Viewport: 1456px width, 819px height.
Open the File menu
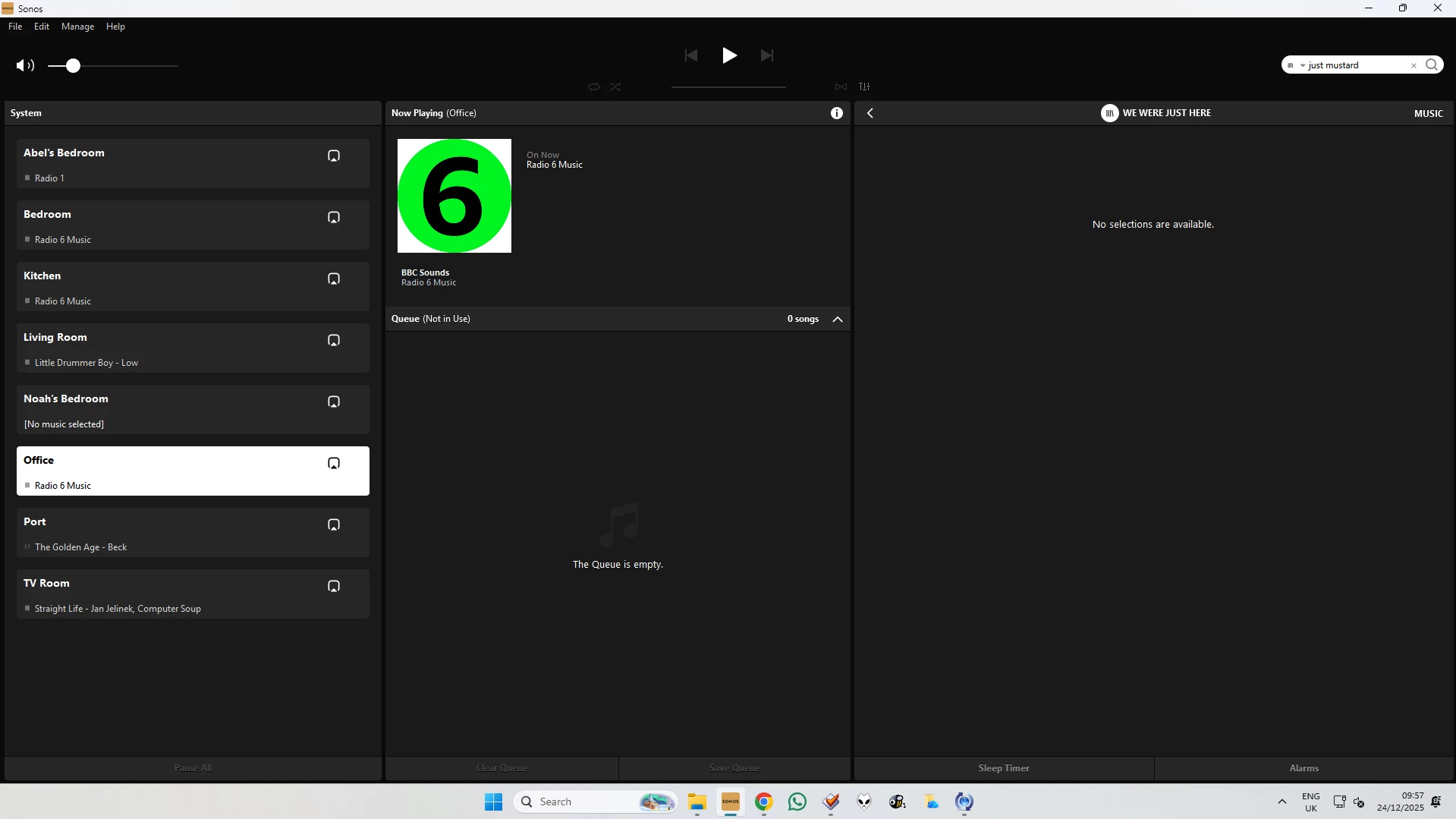15,27
